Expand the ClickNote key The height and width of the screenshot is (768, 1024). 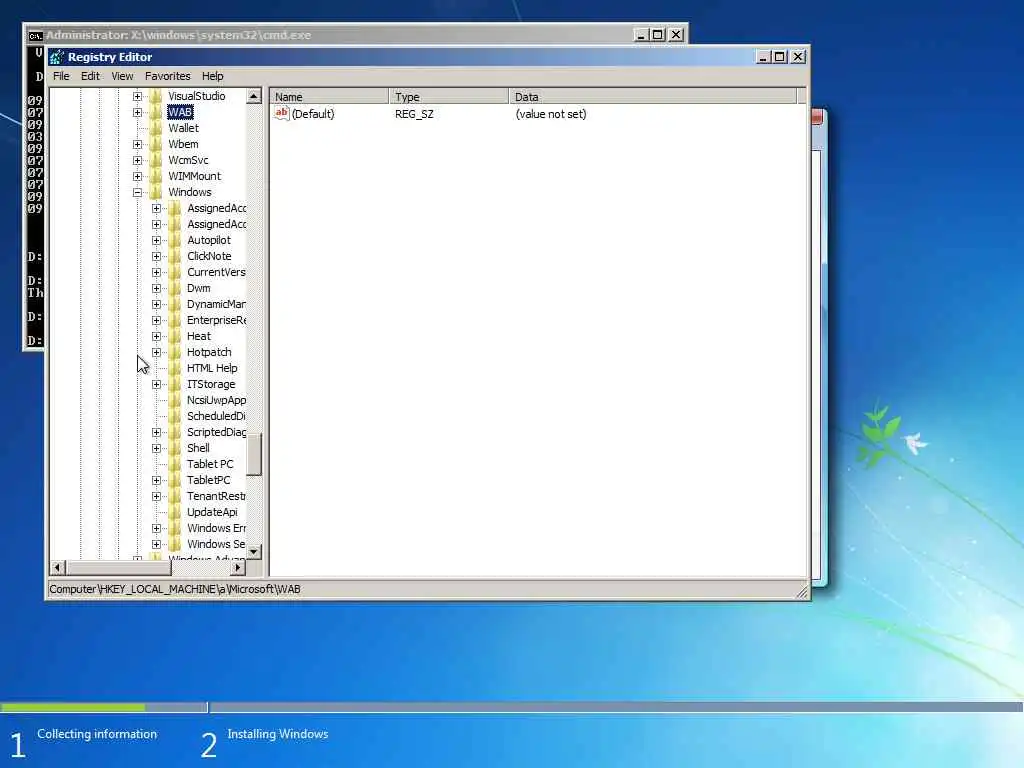coord(156,257)
